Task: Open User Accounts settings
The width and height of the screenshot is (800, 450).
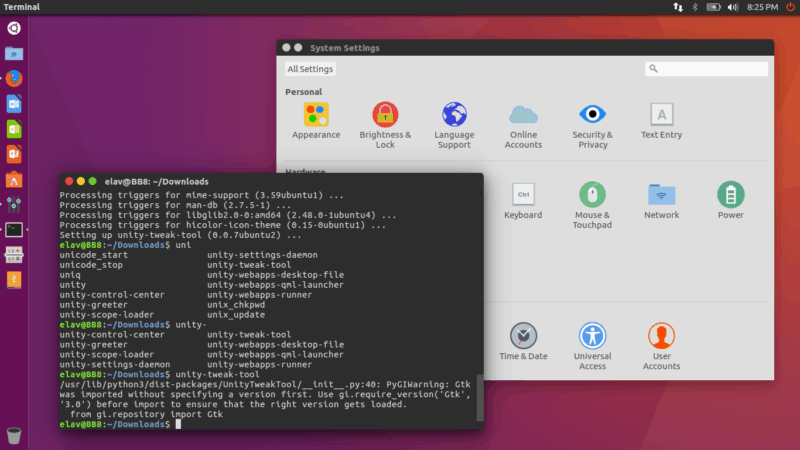Action: (661, 346)
